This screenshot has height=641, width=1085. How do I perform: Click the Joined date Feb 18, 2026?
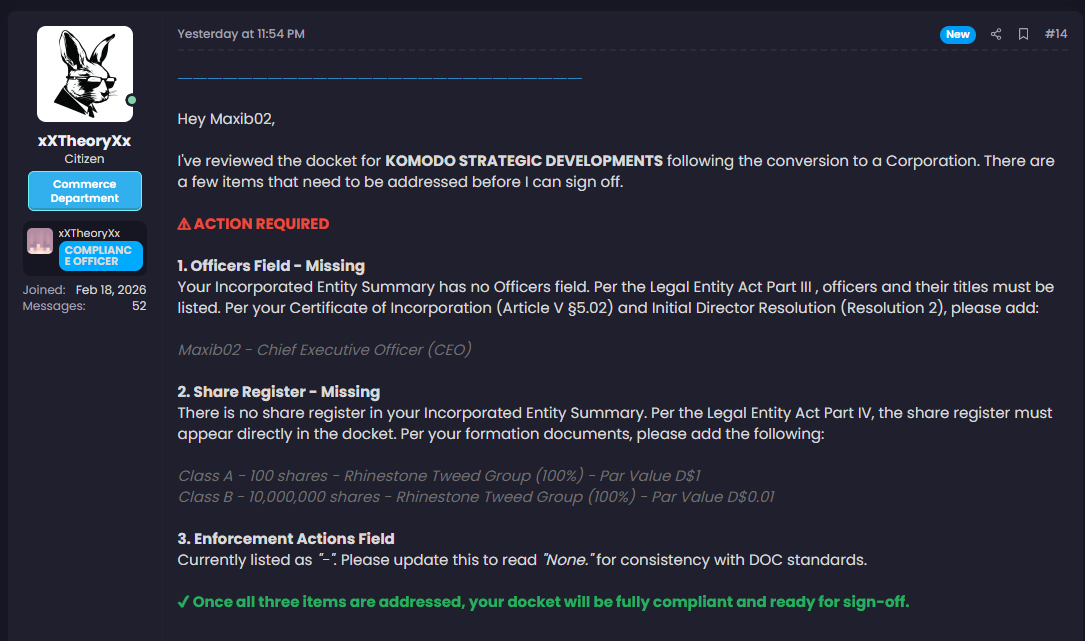111,290
